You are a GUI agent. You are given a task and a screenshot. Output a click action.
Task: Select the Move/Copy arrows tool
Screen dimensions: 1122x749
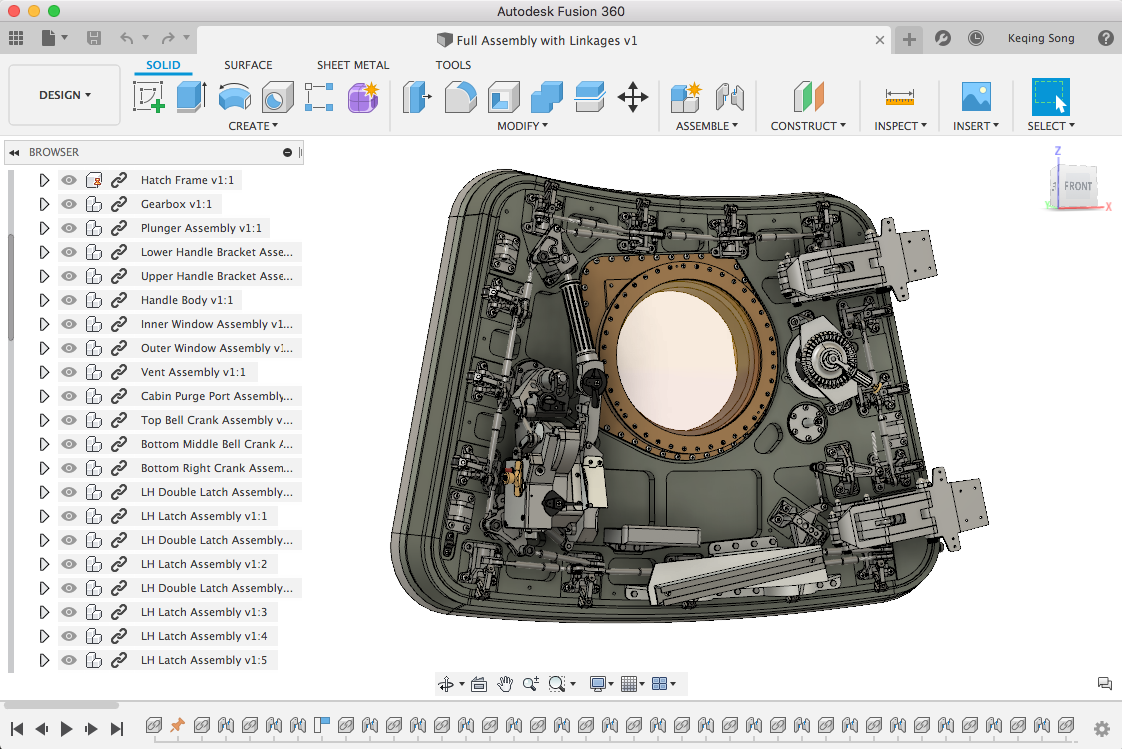pos(633,97)
